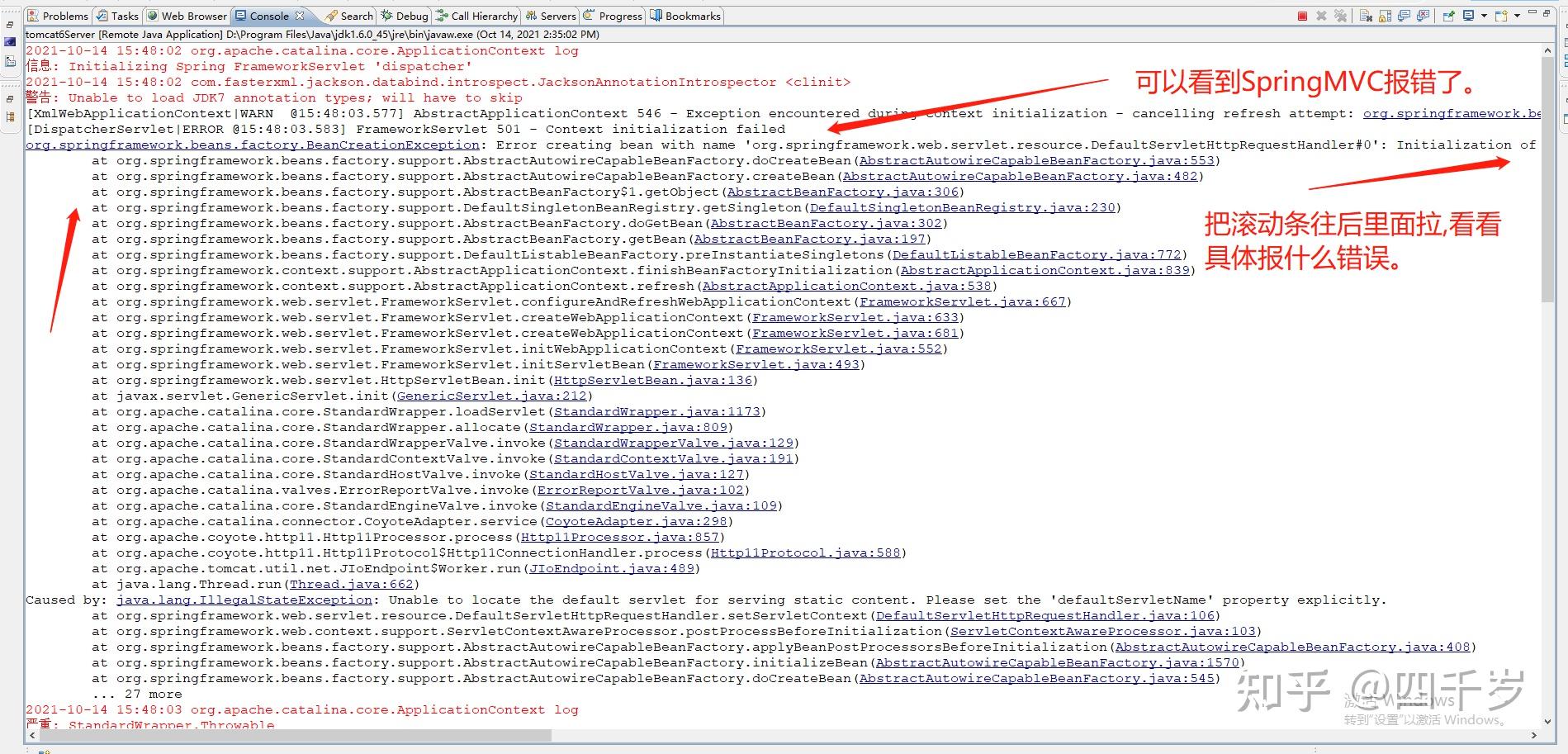
Task: Jump to HttpServletBean.java:136
Action: [653, 380]
